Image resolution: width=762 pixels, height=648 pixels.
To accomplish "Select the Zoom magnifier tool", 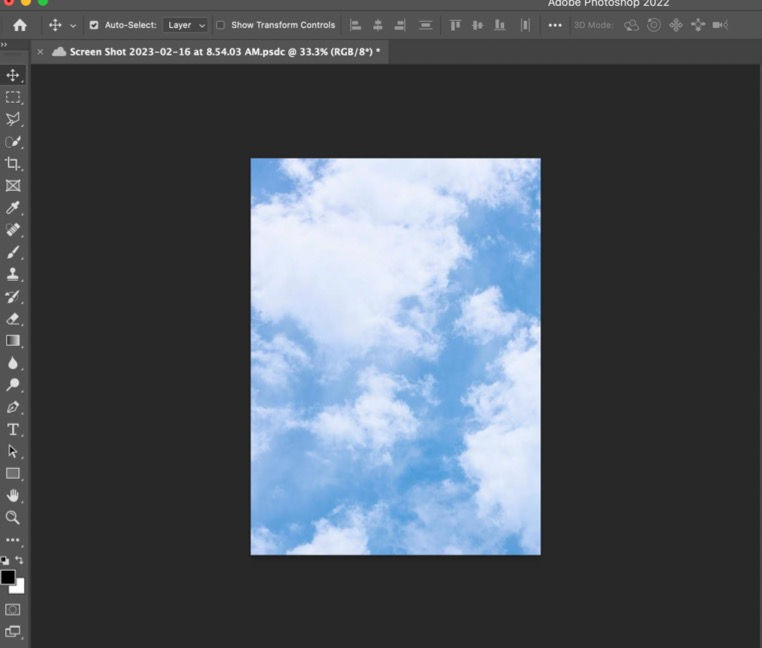I will tap(13, 517).
